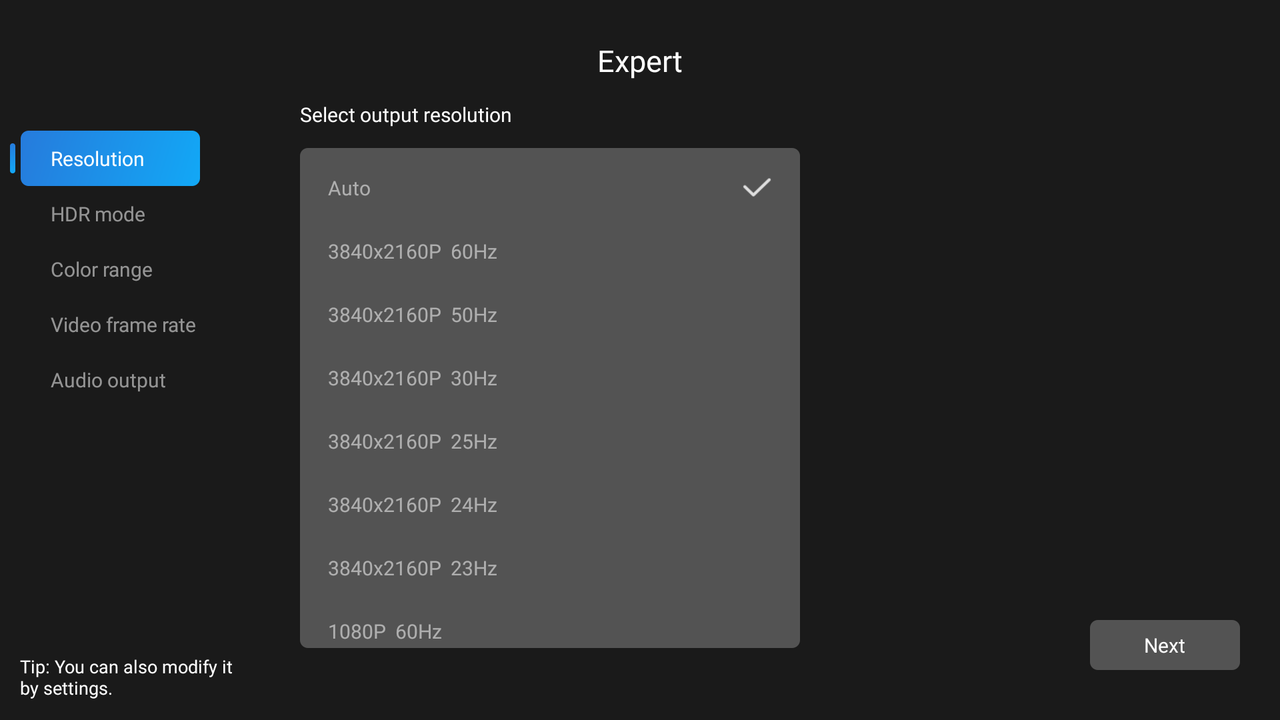1280x720 pixels.
Task: Open the Audio output section
Action: (108, 381)
